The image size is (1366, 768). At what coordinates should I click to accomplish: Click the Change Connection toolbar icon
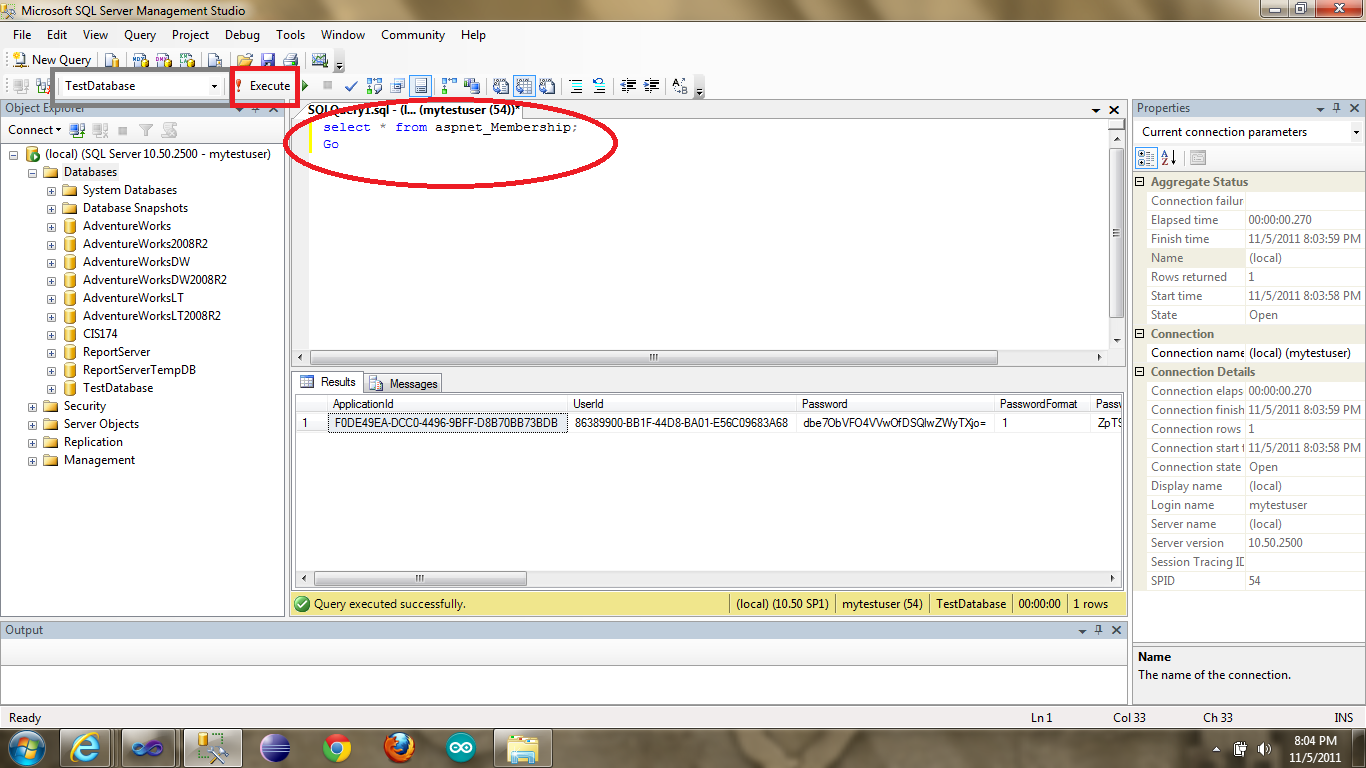tap(42, 86)
